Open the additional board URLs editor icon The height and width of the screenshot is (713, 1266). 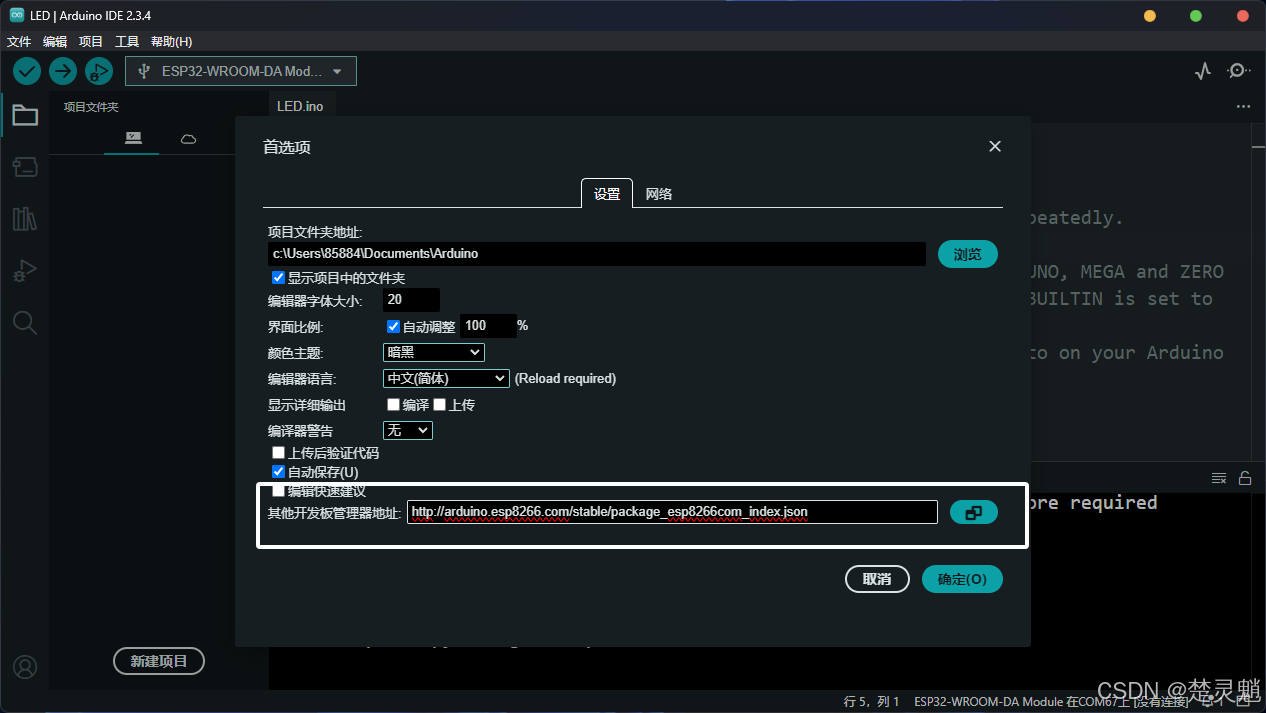973,512
